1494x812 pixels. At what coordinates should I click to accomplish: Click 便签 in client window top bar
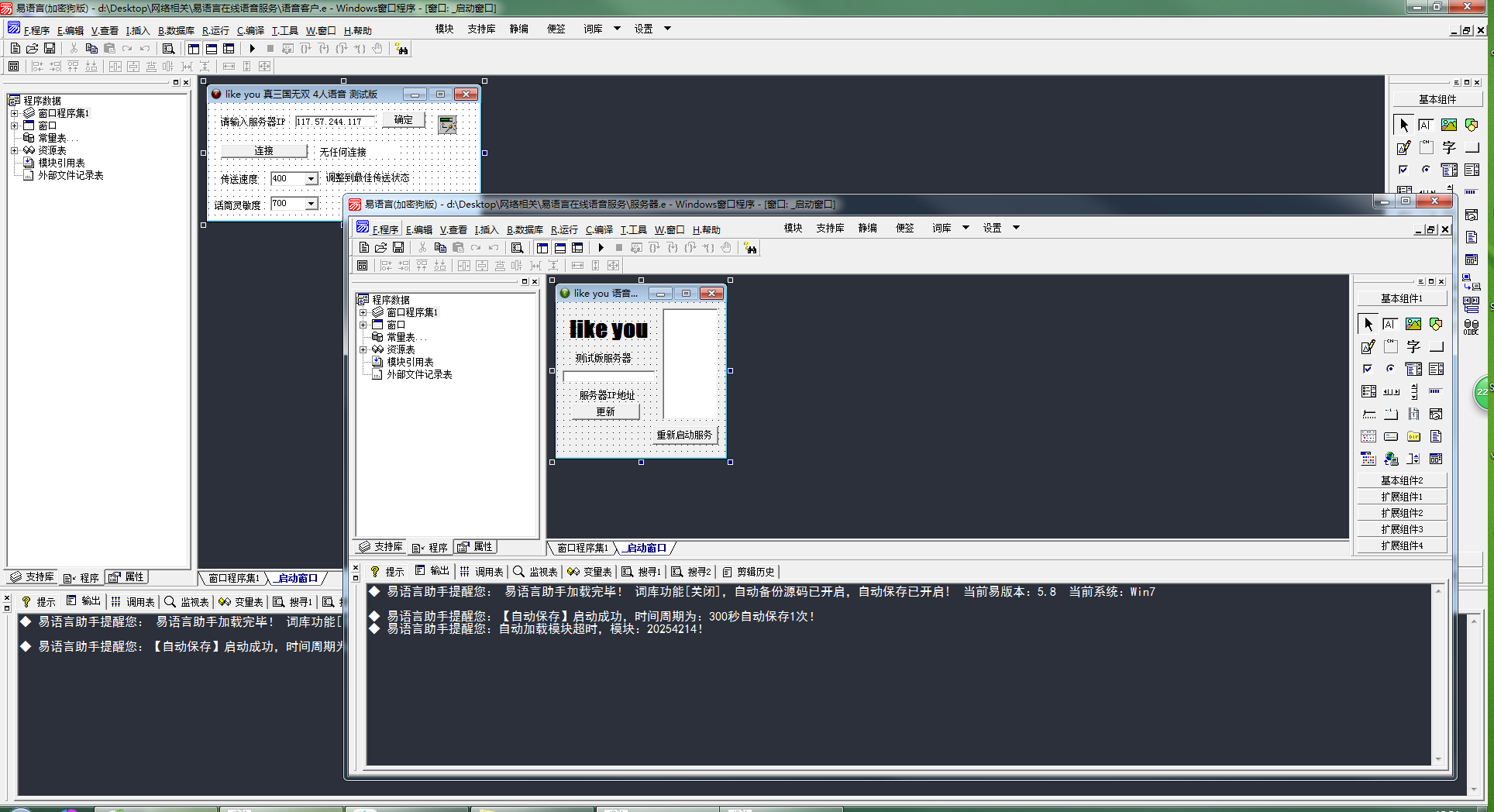(x=556, y=29)
